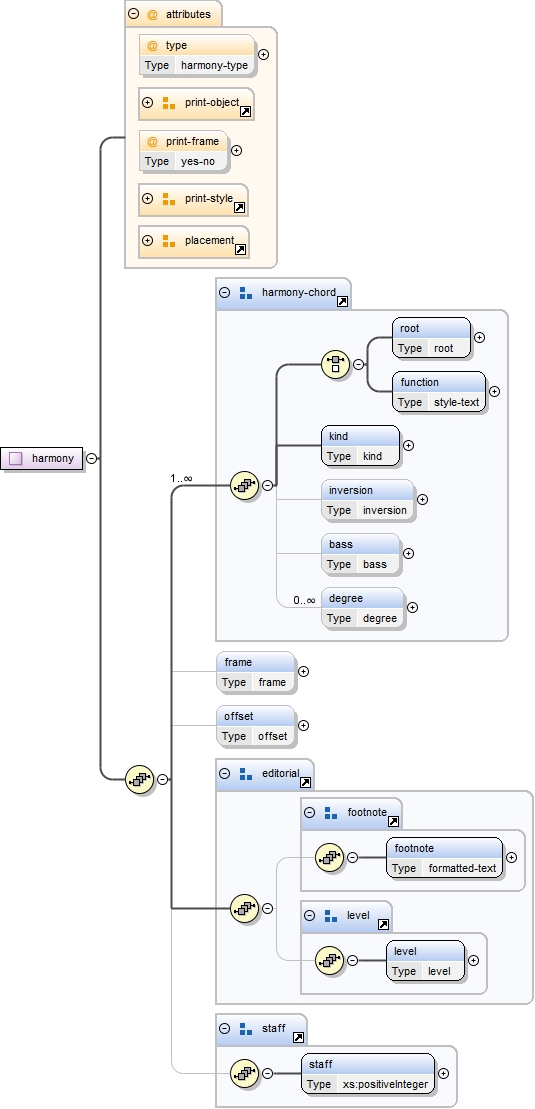
Task: Select the offset element box
Action: [255, 725]
